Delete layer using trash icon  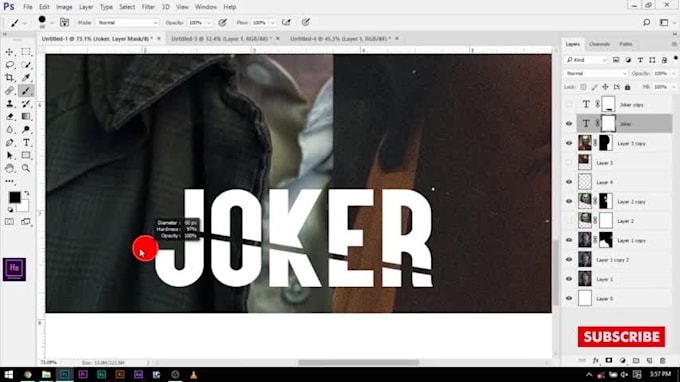[662, 360]
